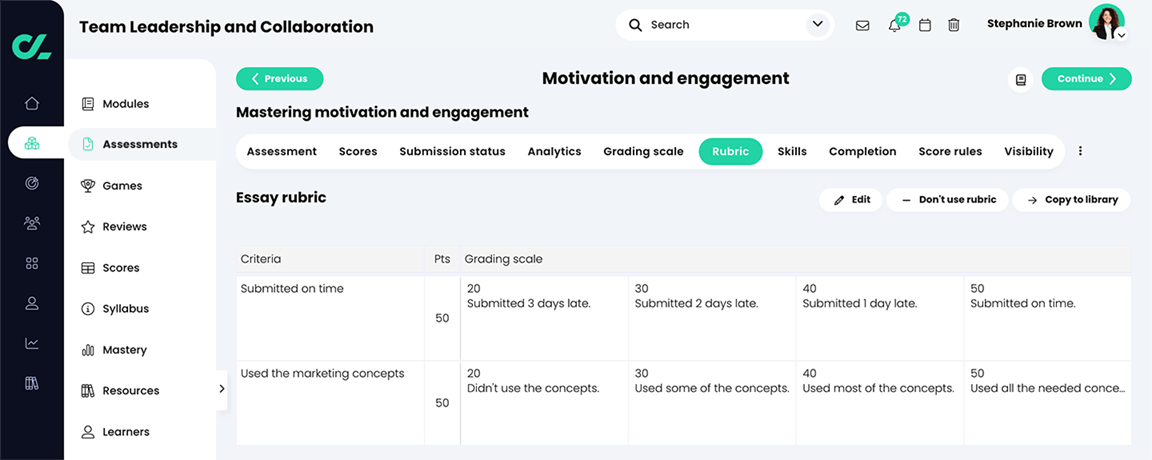Switch to the Grading scale tab
The height and width of the screenshot is (460, 1152).
click(643, 152)
